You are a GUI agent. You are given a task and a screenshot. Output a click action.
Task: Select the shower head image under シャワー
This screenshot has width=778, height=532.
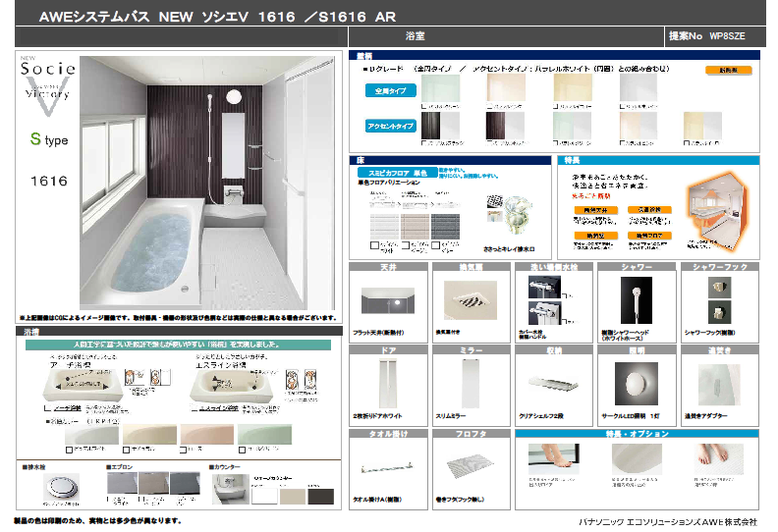point(636,300)
